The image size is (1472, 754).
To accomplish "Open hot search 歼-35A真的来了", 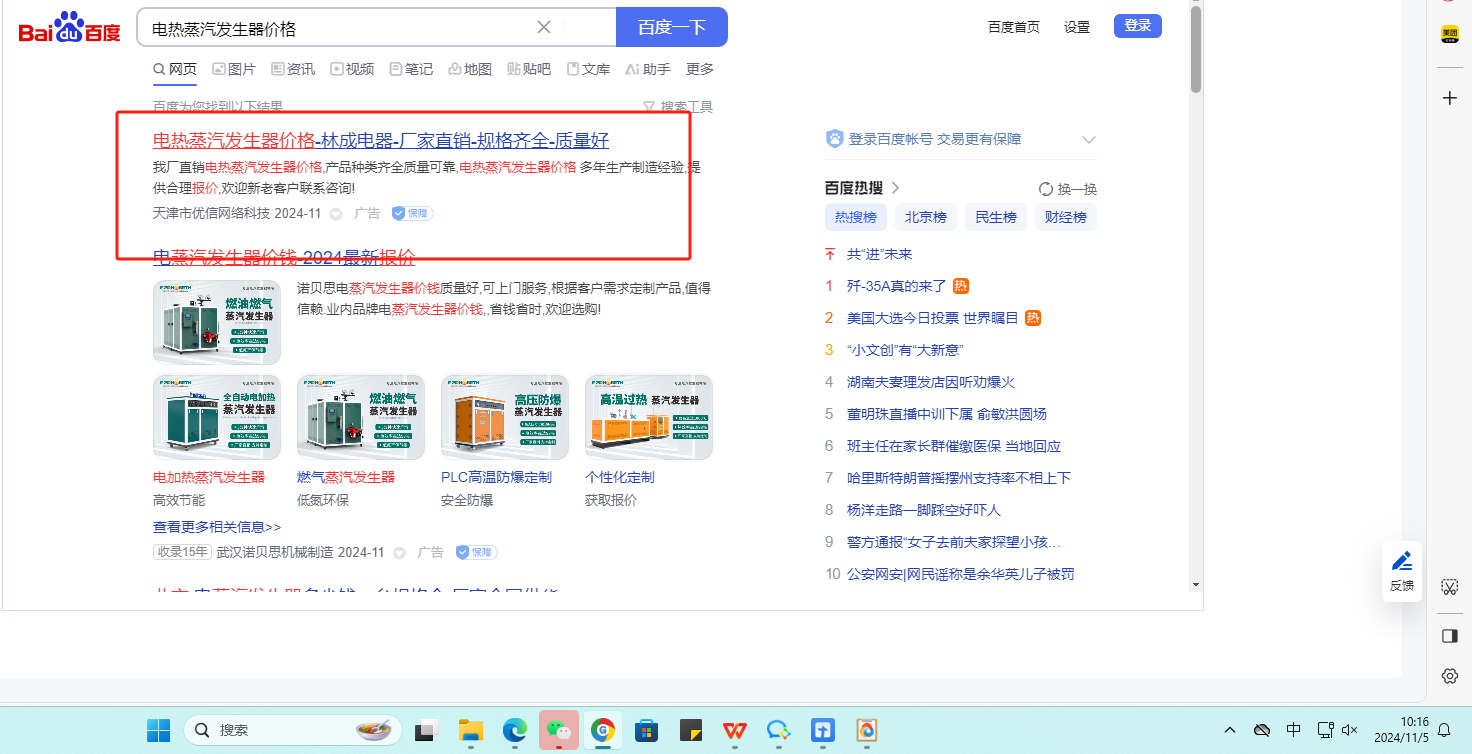I will pyautogui.click(x=896, y=286).
